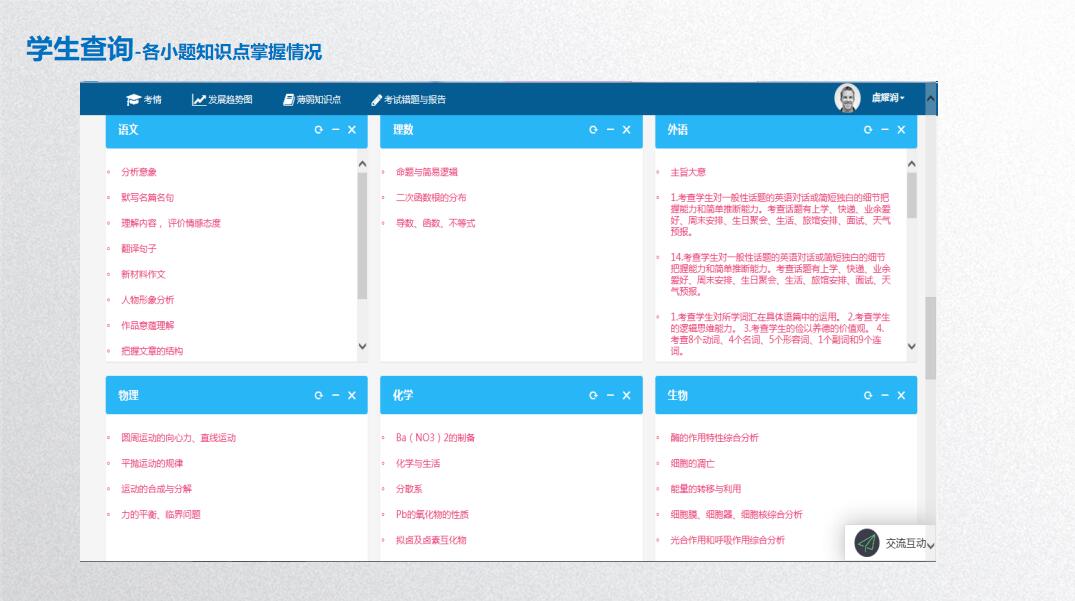Refresh the 物理 panel
Image resolution: width=1075 pixels, height=601 pixels.
pos(319,395)
